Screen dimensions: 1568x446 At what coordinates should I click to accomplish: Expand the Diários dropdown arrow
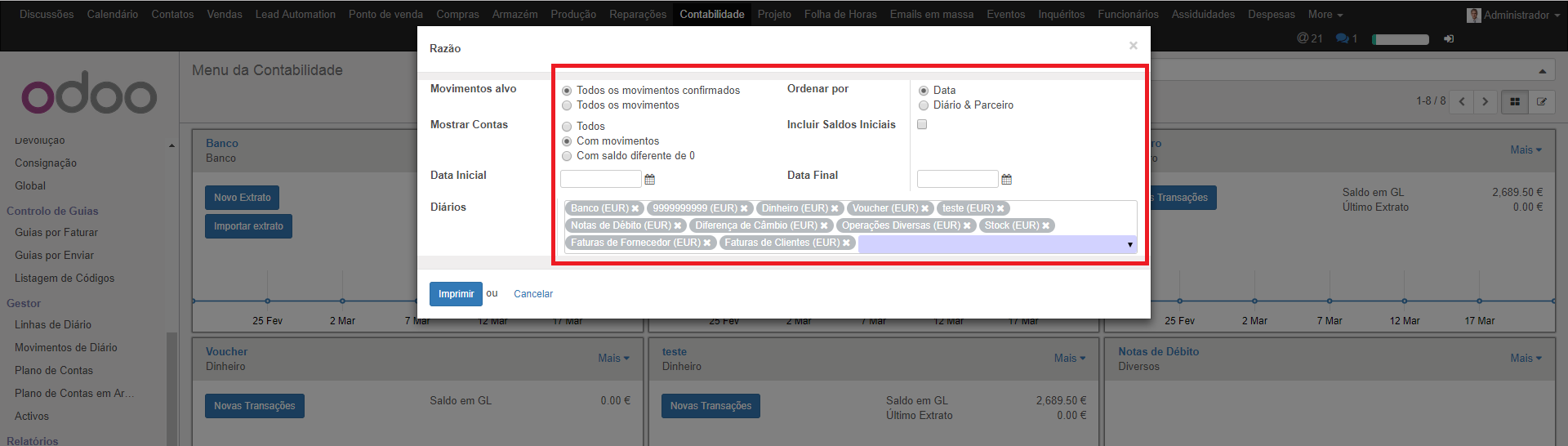1129,244
